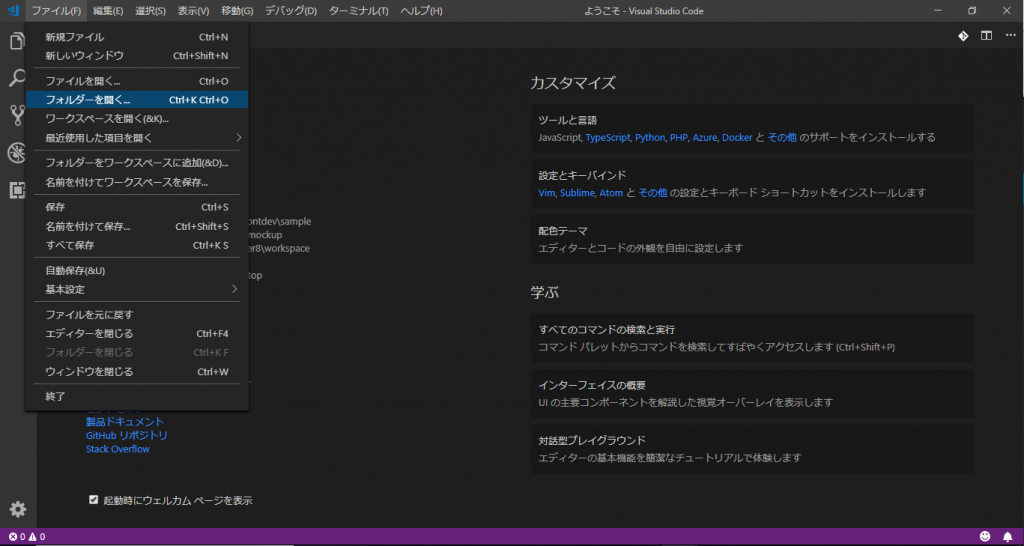The height and width of the screenshot is (546, 1024).
Task: Select 終了 menu entry
Action: coord(137,396)
